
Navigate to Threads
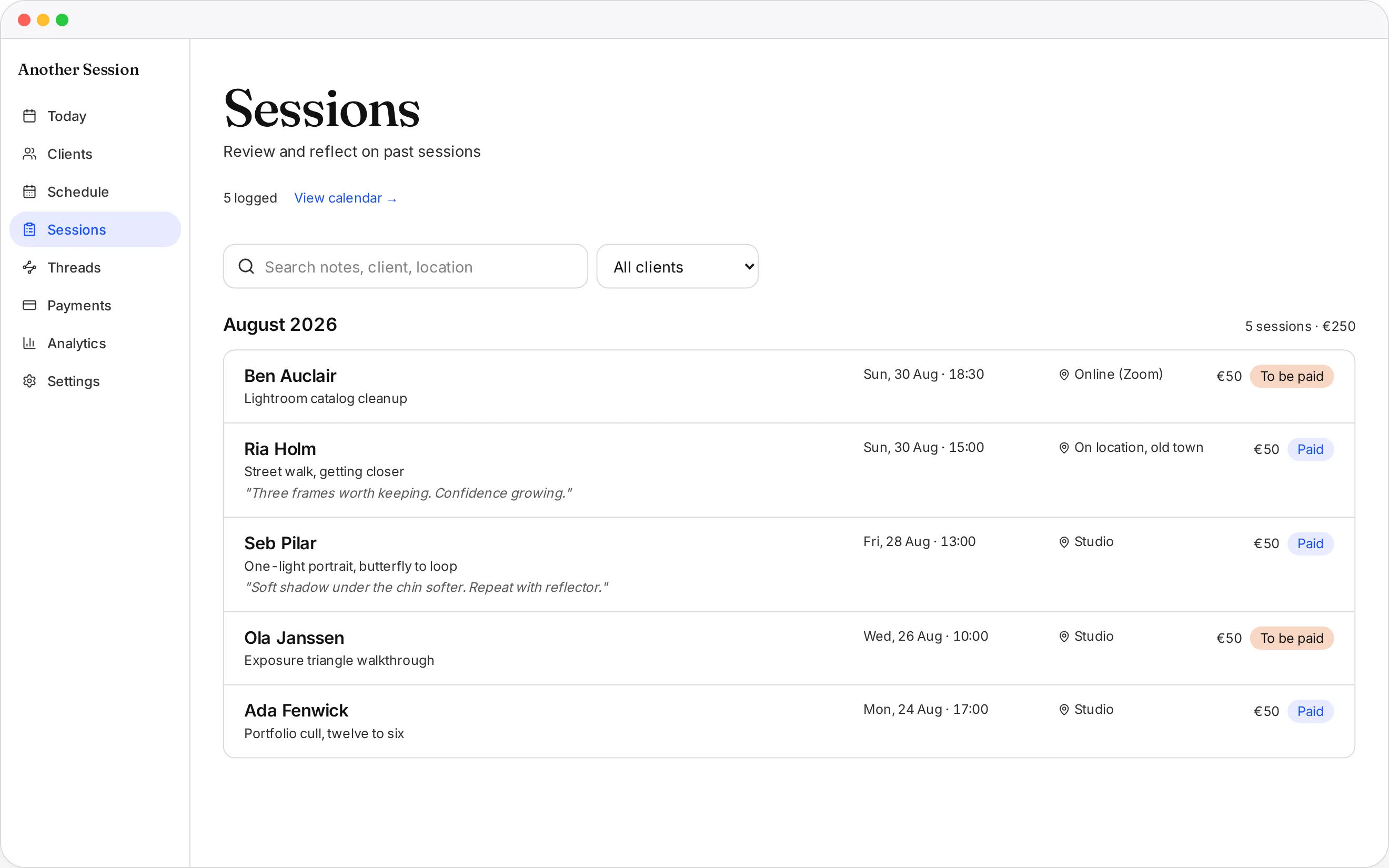(x=95, y=268)
